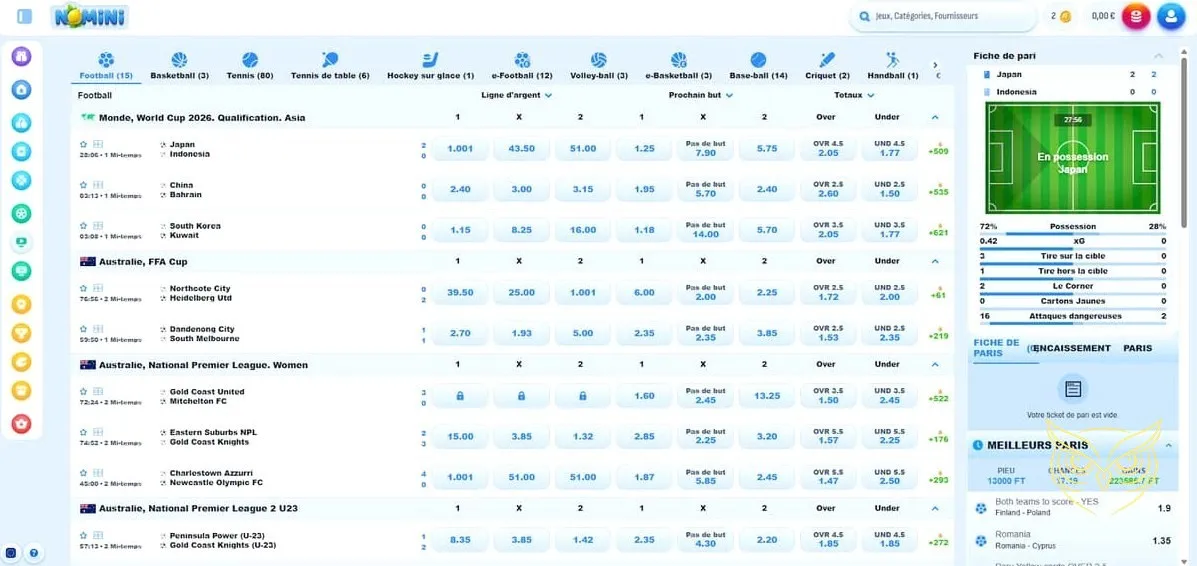Image resolution: width=1197 pixels, height=566 pixels.
Task: Favorite the Japan vs Indonesia match star
Action: pos(84,144)
